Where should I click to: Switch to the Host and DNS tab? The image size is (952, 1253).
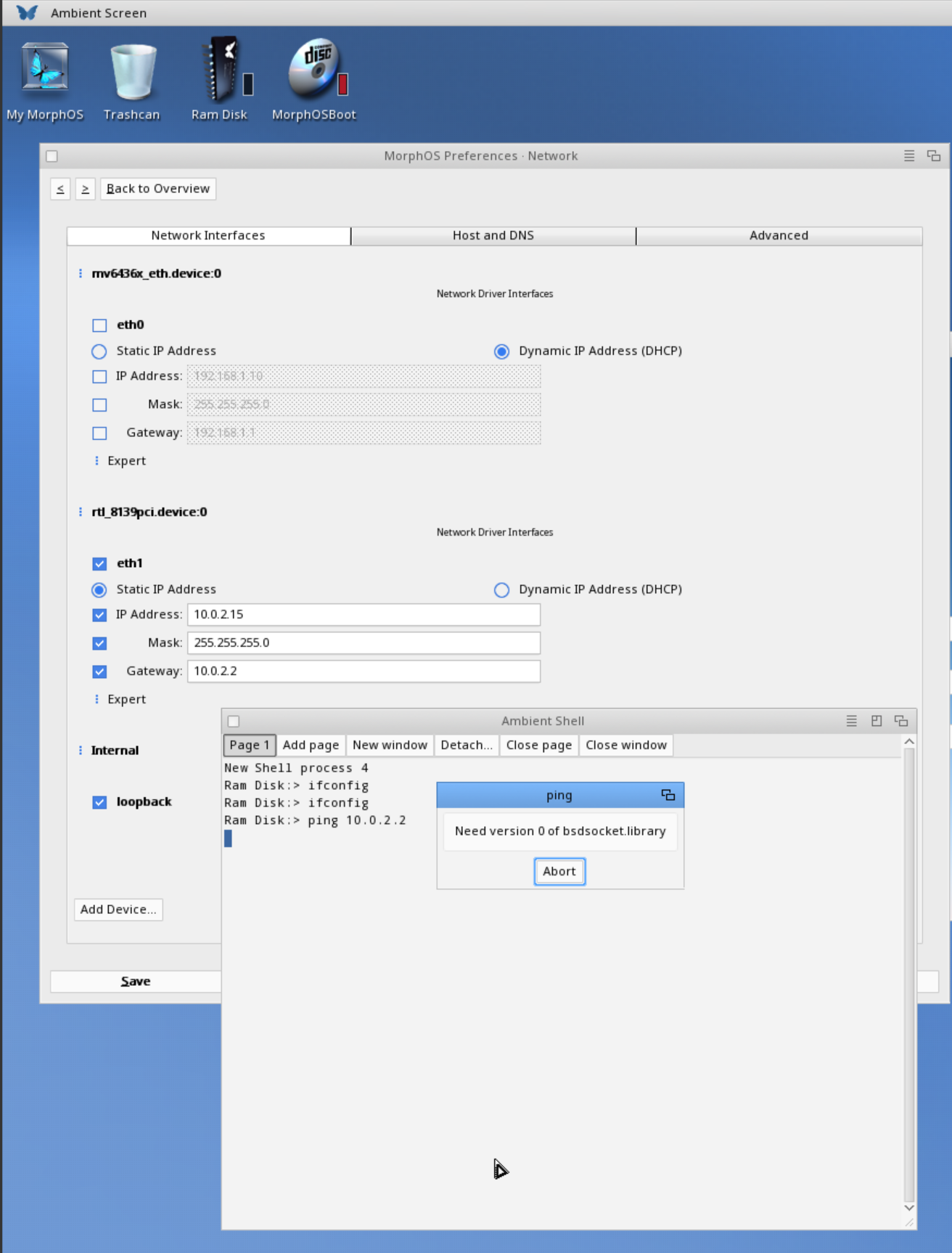point(493,236)
